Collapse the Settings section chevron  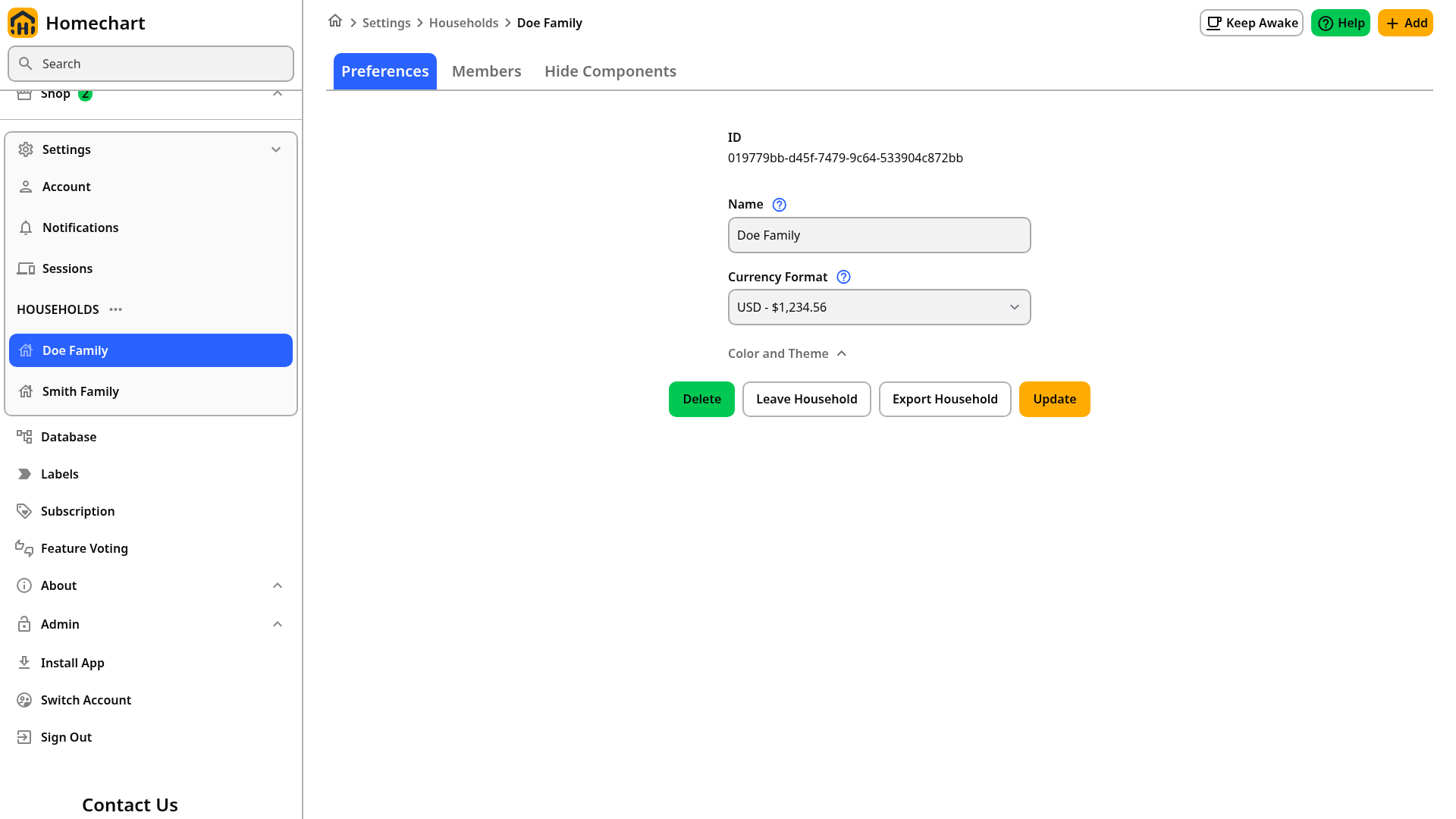(x=276, y=149)
